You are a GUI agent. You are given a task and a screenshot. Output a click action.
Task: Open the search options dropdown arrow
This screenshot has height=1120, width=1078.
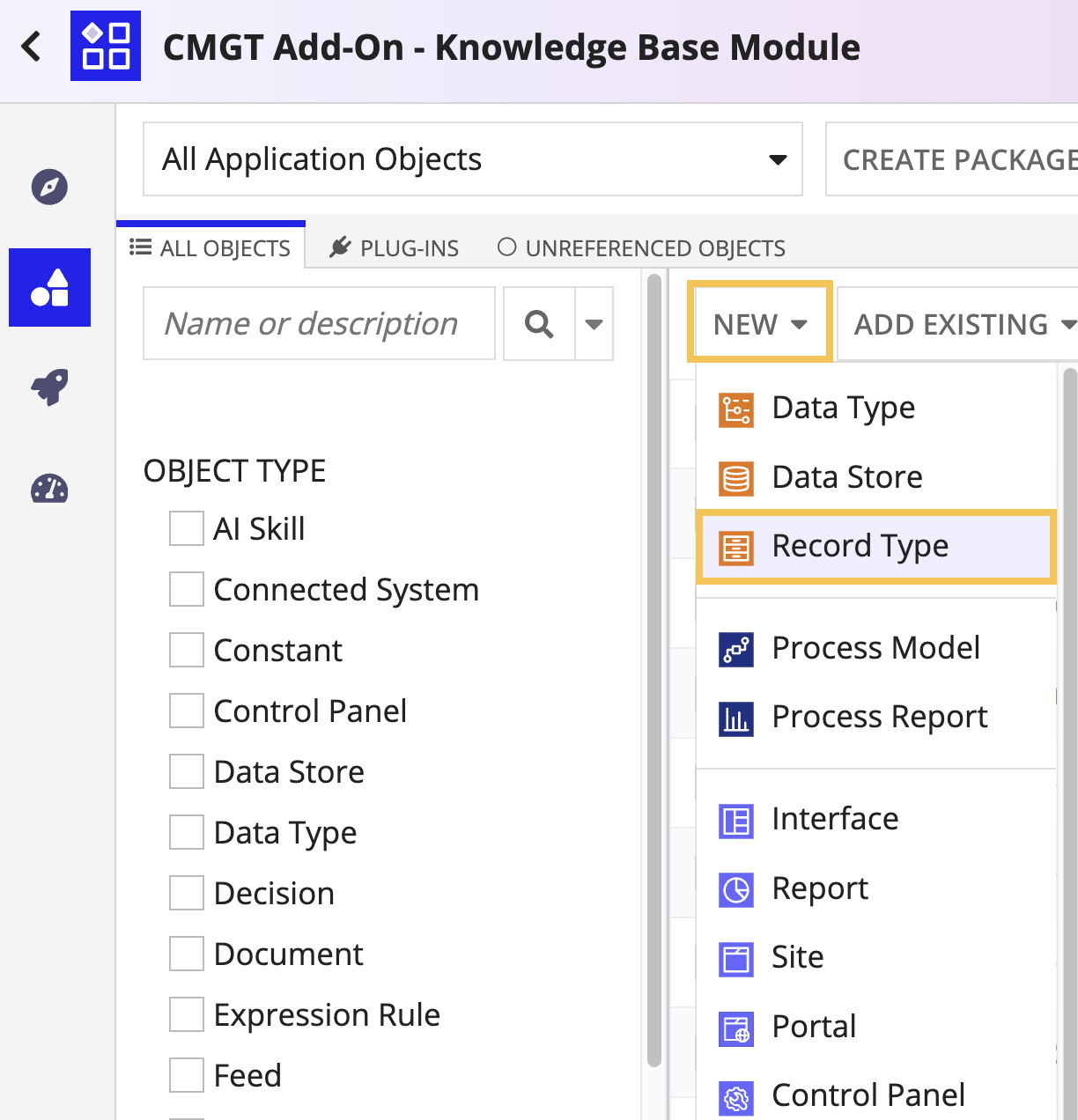click(594, 324)
